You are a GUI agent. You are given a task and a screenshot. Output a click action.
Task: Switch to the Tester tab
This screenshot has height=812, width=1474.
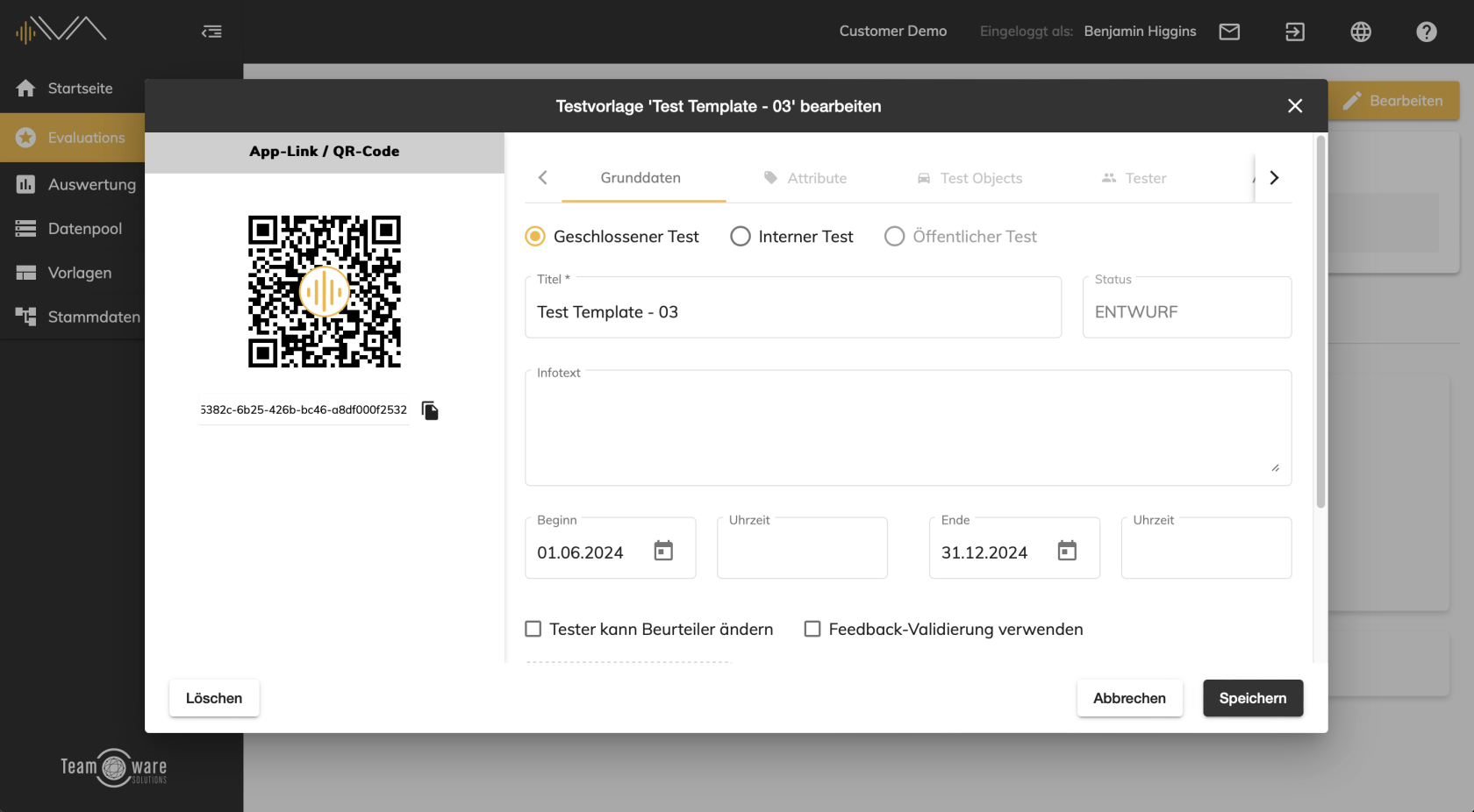[1134, 178]
